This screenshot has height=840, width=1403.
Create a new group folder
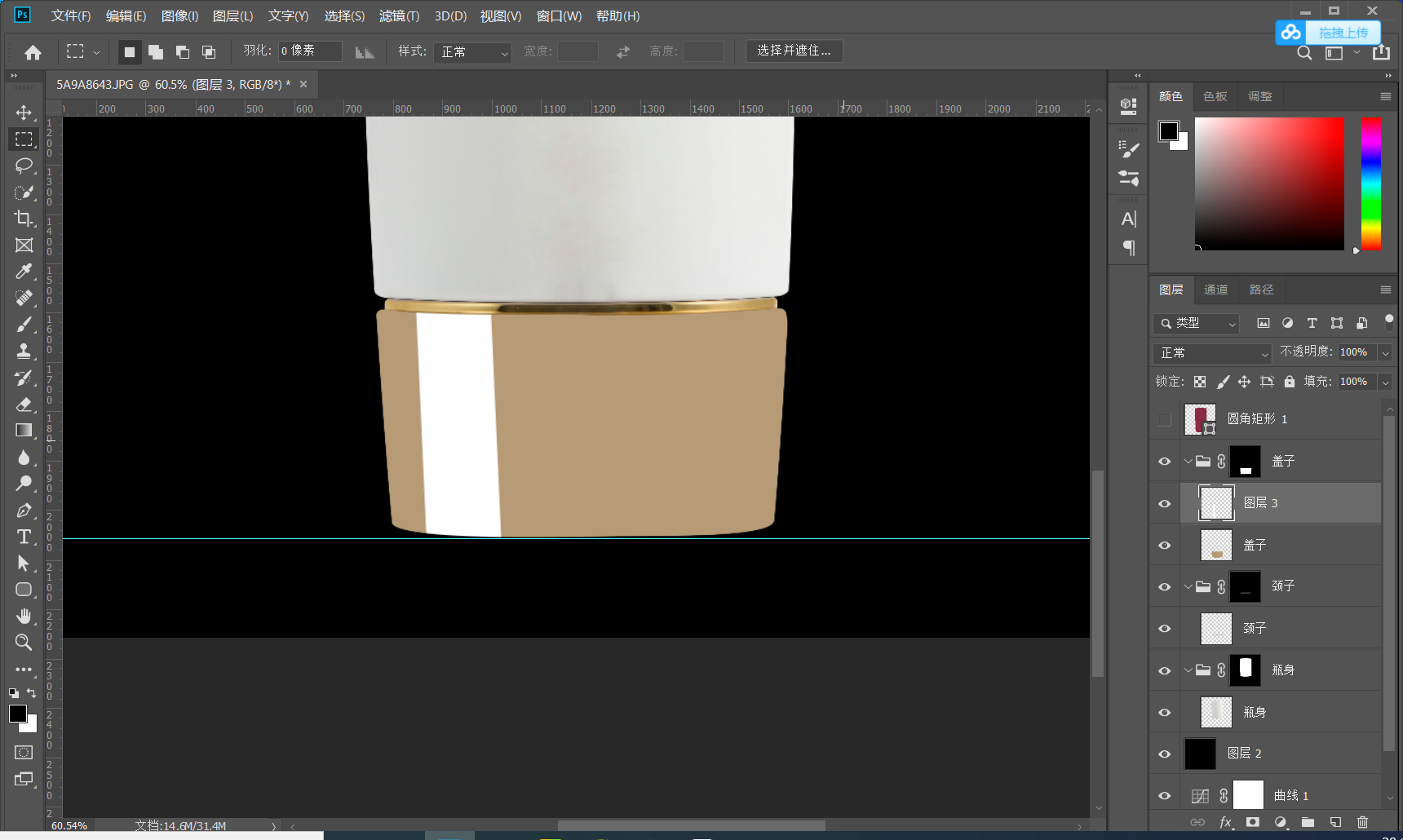pyautogui.click(x=1308, y=822)
